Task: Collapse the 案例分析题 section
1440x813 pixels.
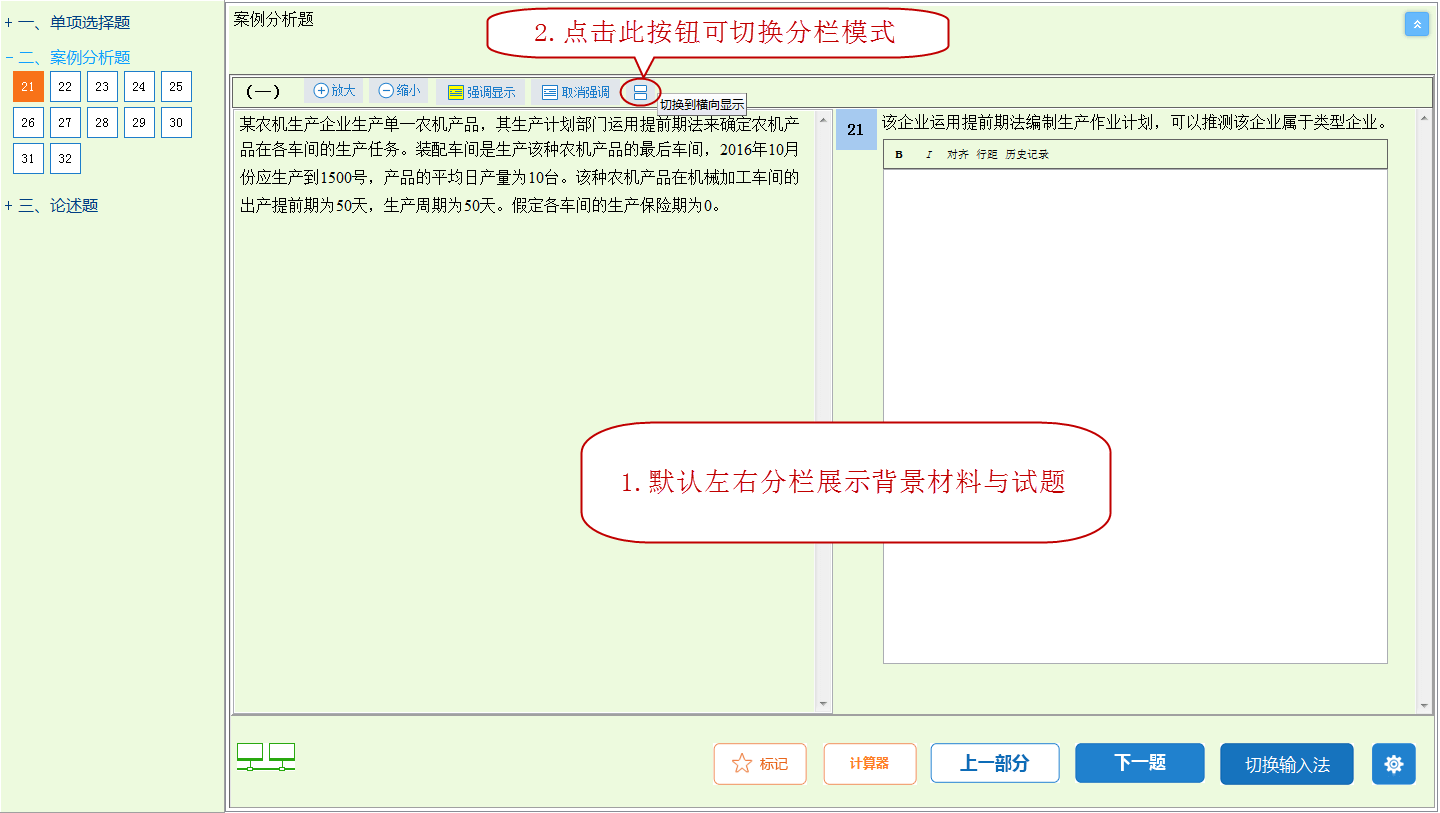Action: [10, 57]
